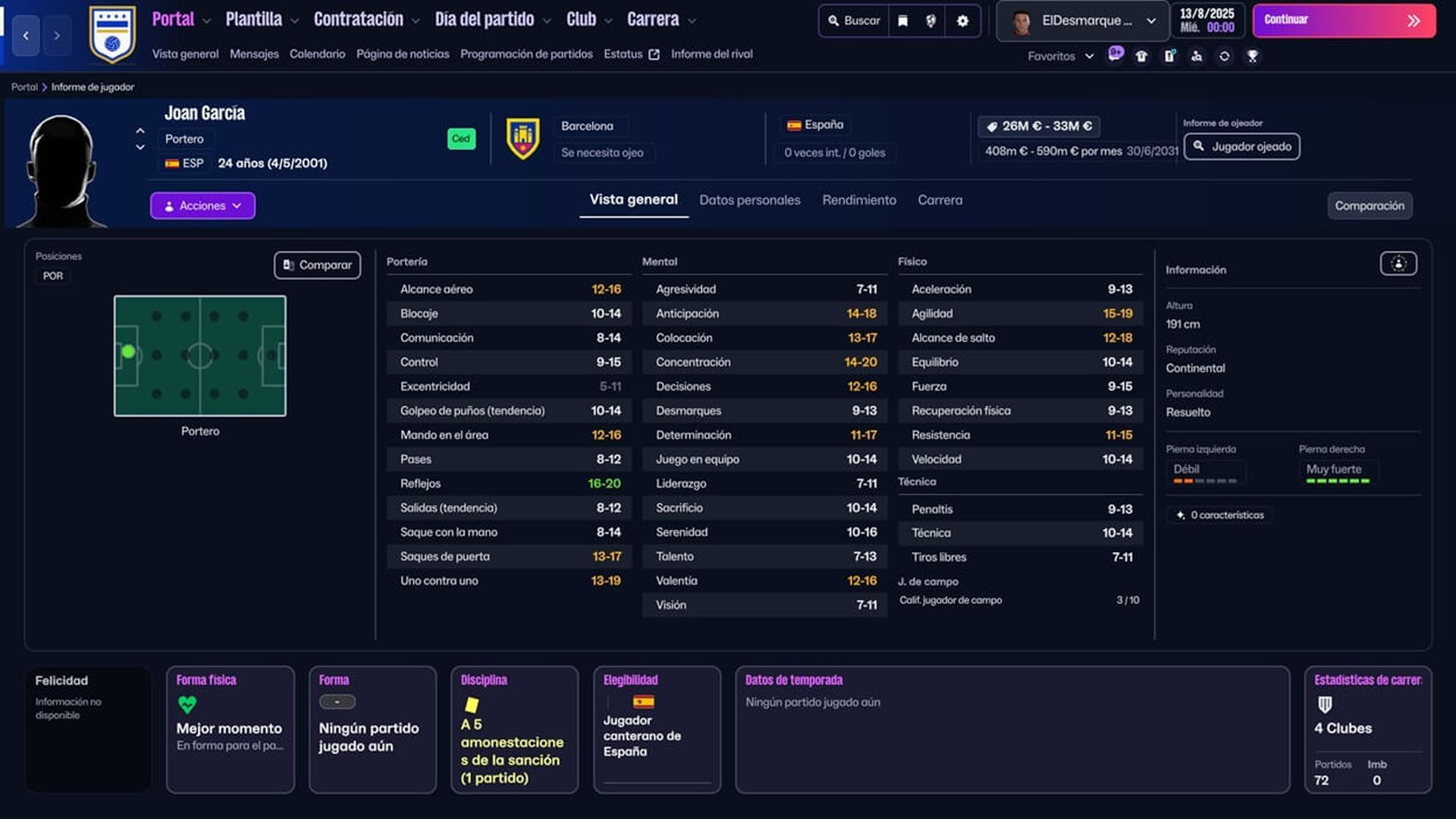Screen dimensions: 1456x819
Task: Click the Buscar search field
Action: click(x=854, y=21)
